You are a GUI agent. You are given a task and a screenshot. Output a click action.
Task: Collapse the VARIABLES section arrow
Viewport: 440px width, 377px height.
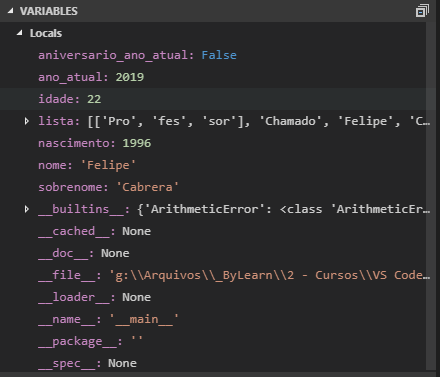11,11
